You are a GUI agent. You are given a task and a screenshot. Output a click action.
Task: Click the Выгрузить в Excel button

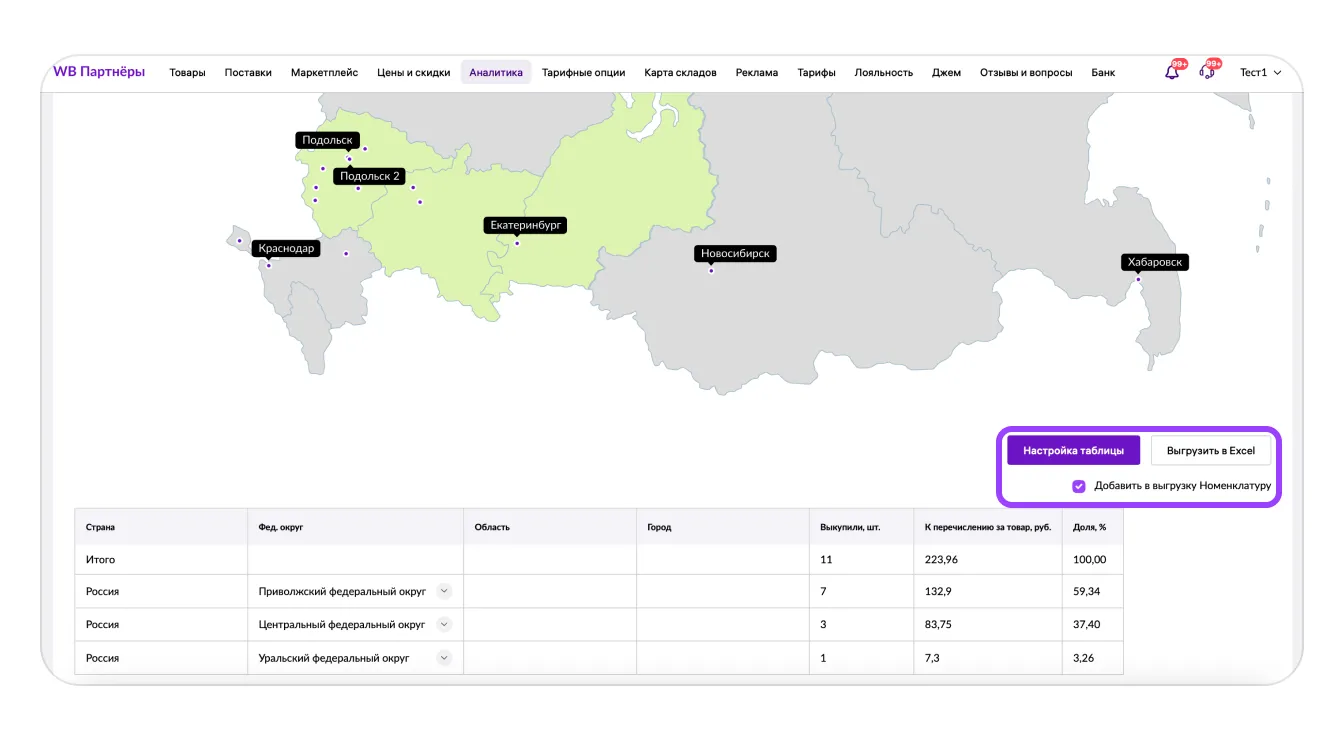coord(1210,451)
